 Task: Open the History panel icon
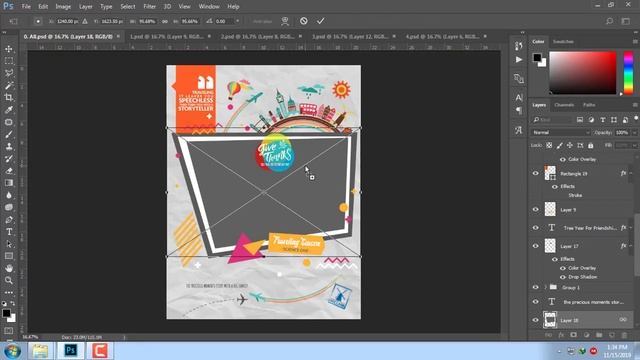(518, 46)
